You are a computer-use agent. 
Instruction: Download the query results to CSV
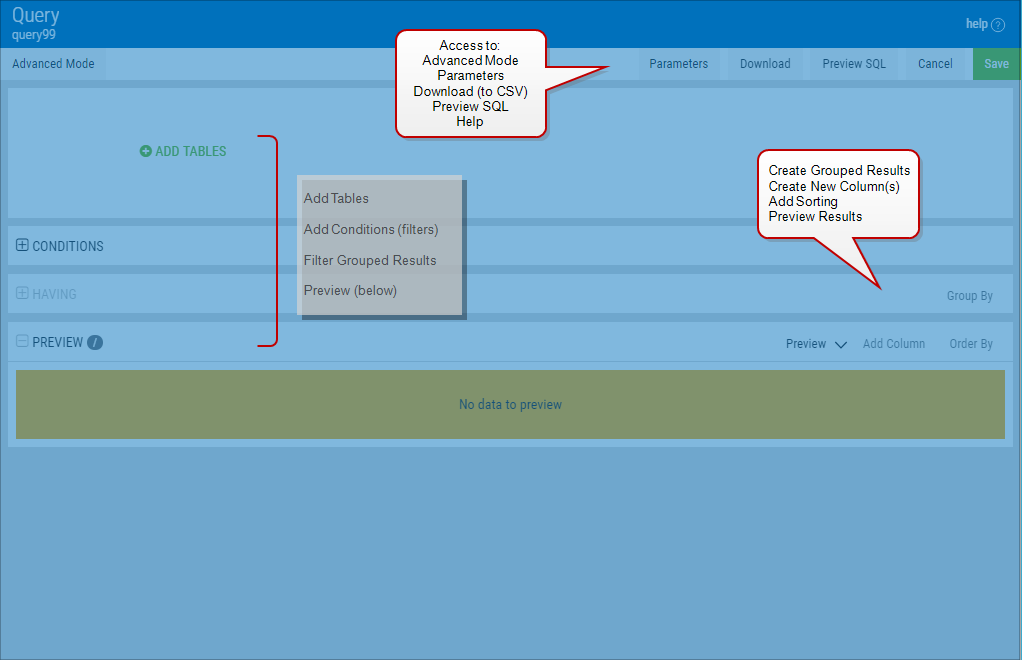(764, 63)
